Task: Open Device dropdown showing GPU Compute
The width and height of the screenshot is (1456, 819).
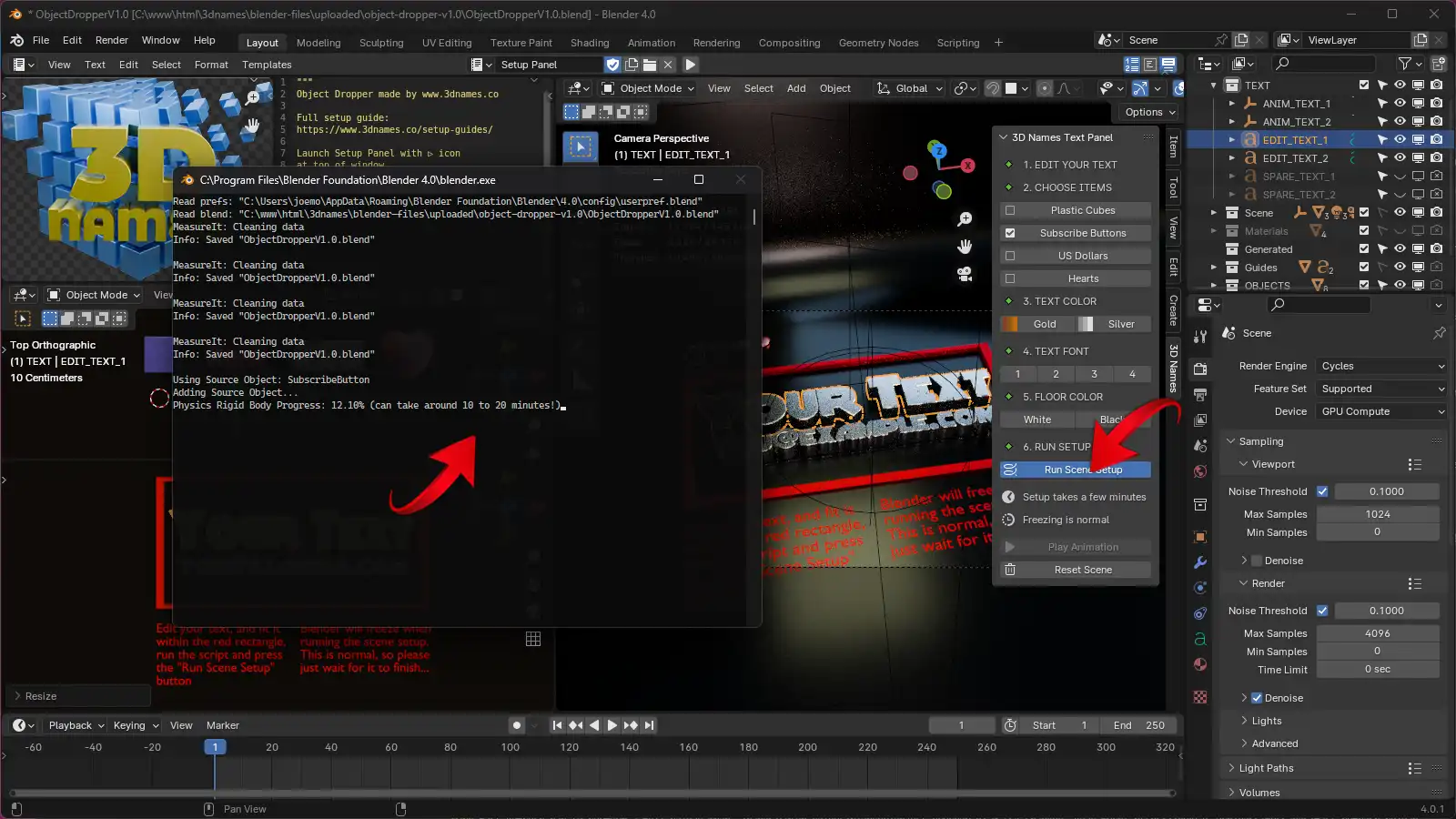Action: 1382,411
